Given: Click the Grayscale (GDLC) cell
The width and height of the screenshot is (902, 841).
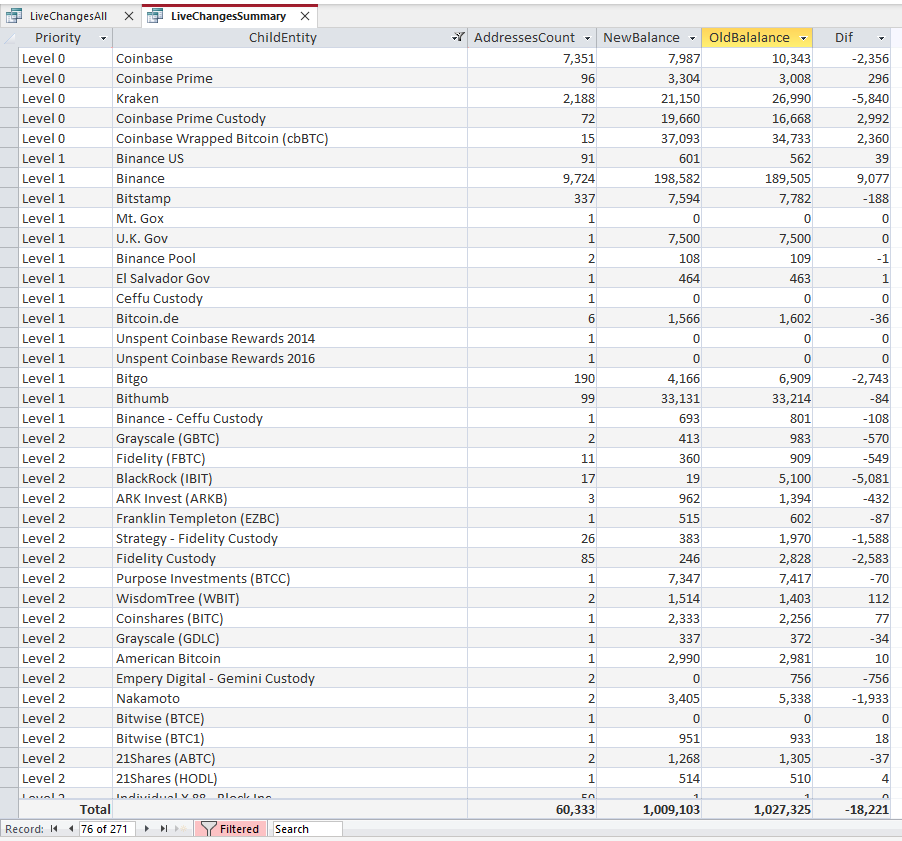Looking at the screenshot, I should click(x=290, y=639).
